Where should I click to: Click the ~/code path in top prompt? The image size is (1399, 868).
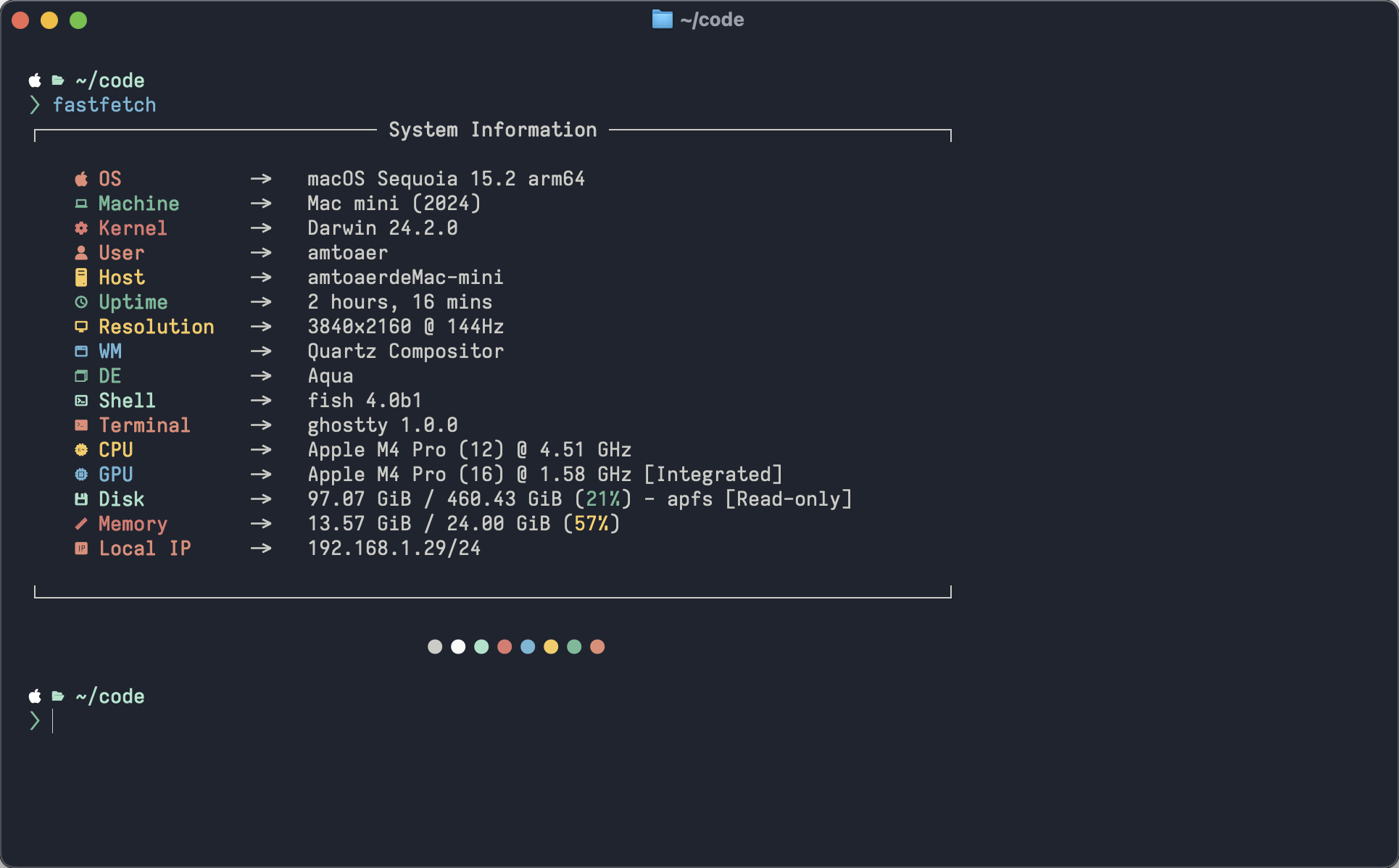110,80
